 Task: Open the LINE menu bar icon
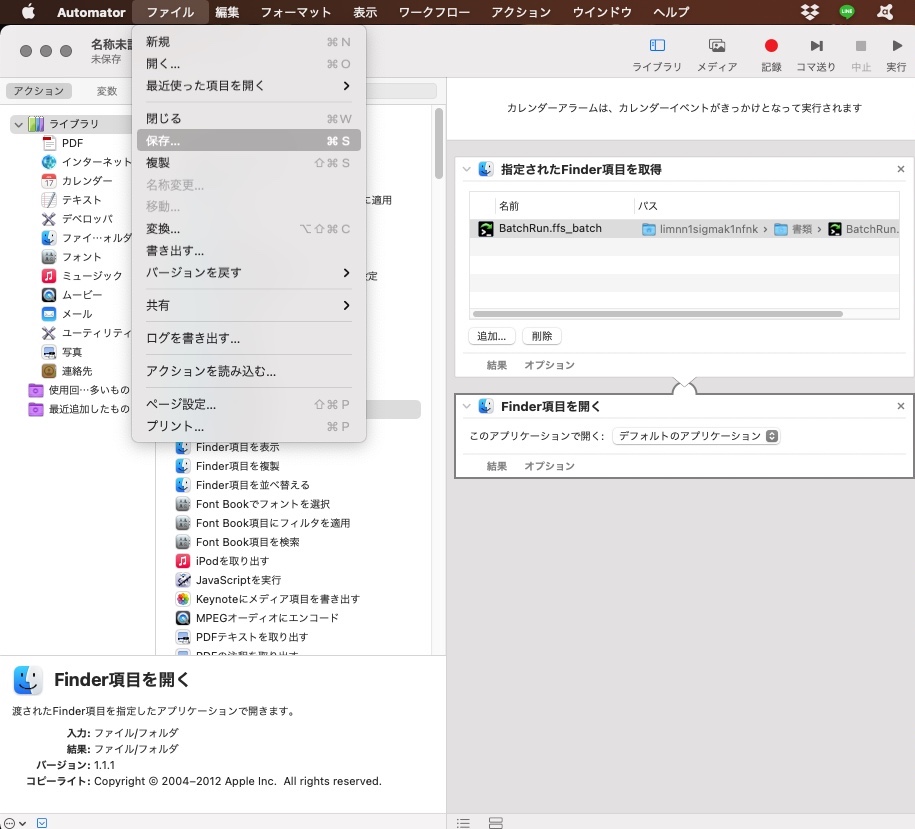coord(847,12)
